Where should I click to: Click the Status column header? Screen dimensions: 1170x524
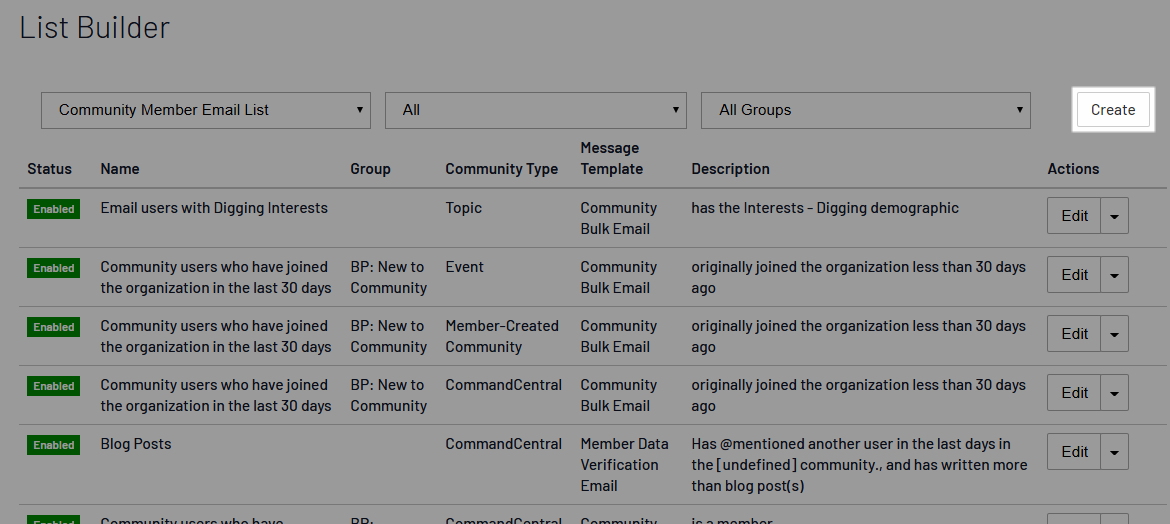(x=49, y=169)
